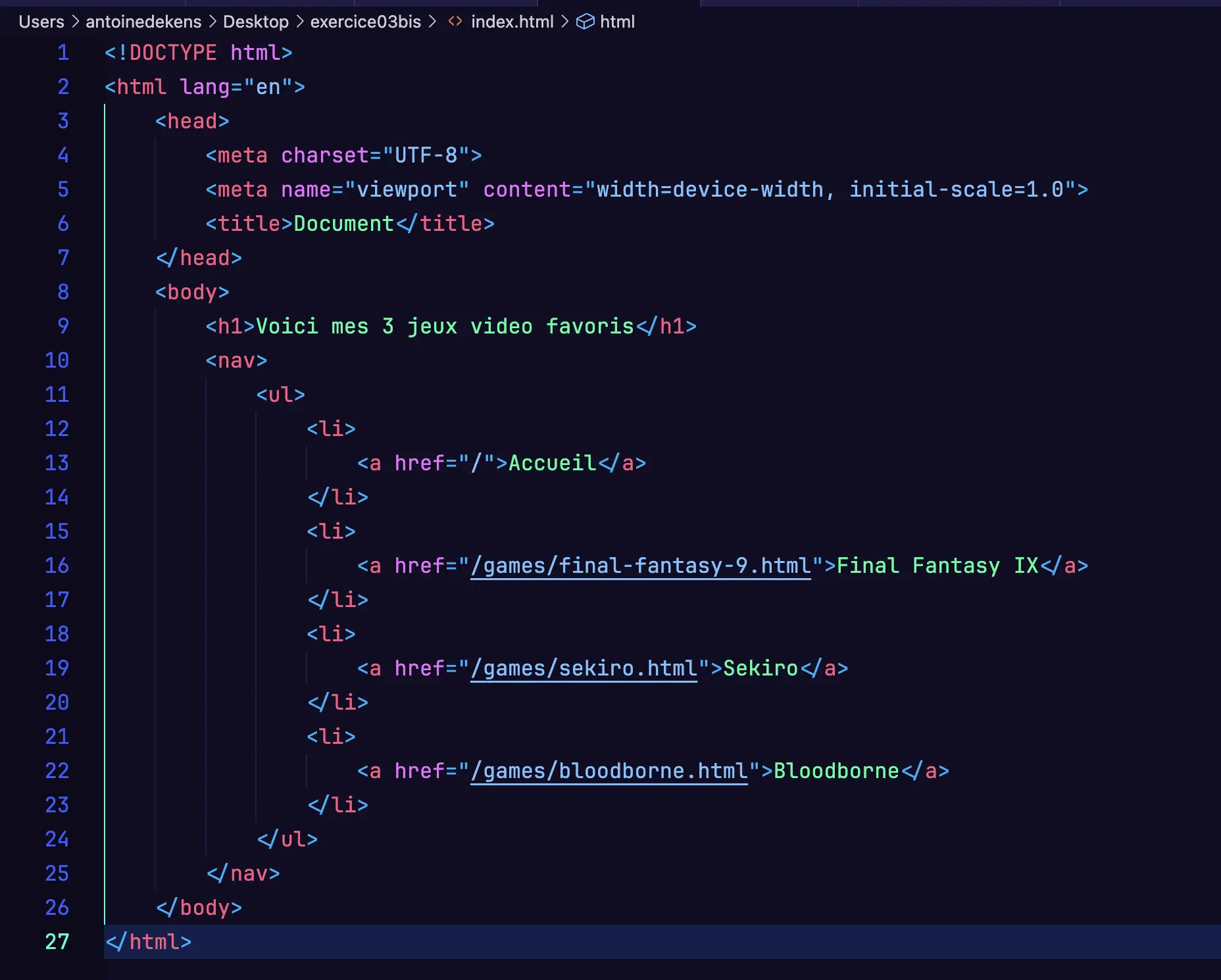Click the opening ul tag
The height and width of the screenshot is (980, 1221).
(x=280, y=395)
